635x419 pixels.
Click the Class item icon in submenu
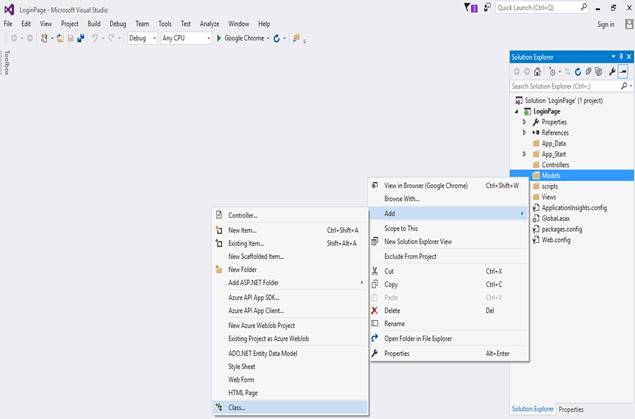pos(219,407)
